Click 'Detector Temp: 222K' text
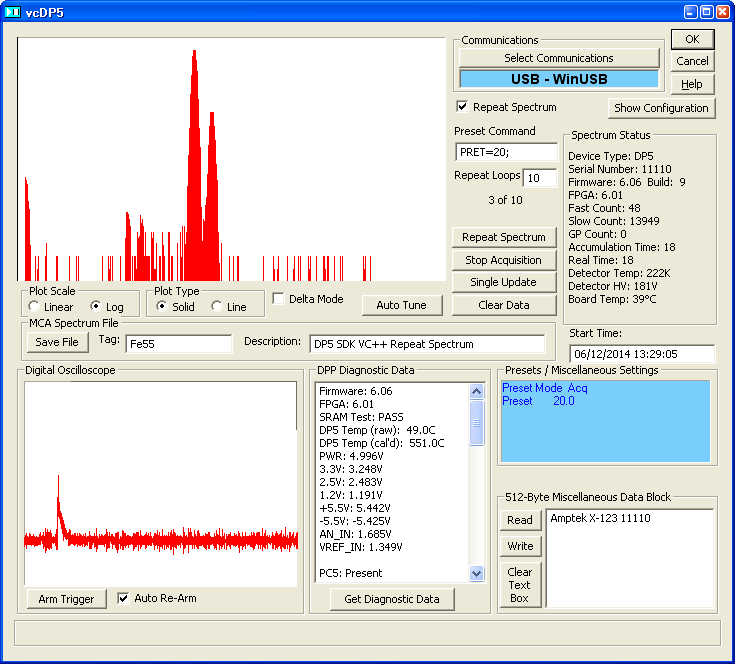 tap(619, 273)
